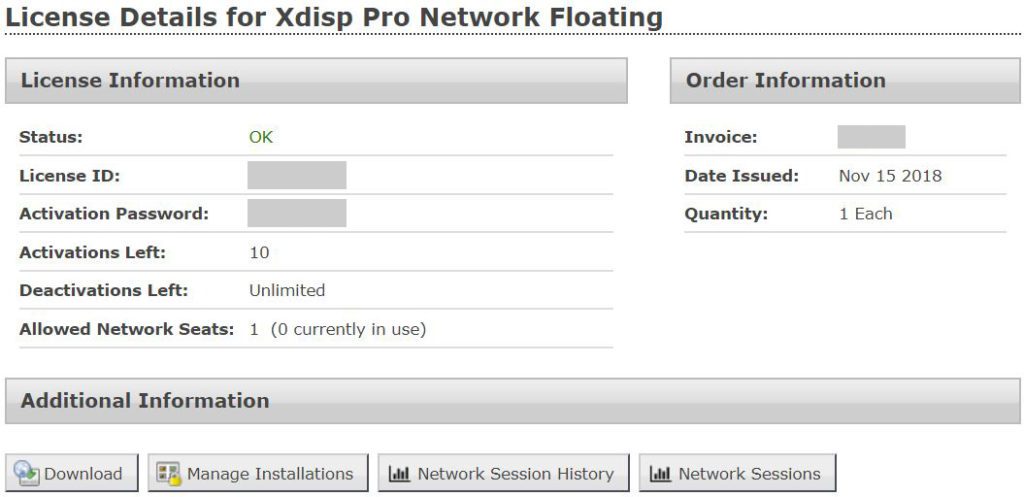Click the green OK status text

[x=261, y=137]
